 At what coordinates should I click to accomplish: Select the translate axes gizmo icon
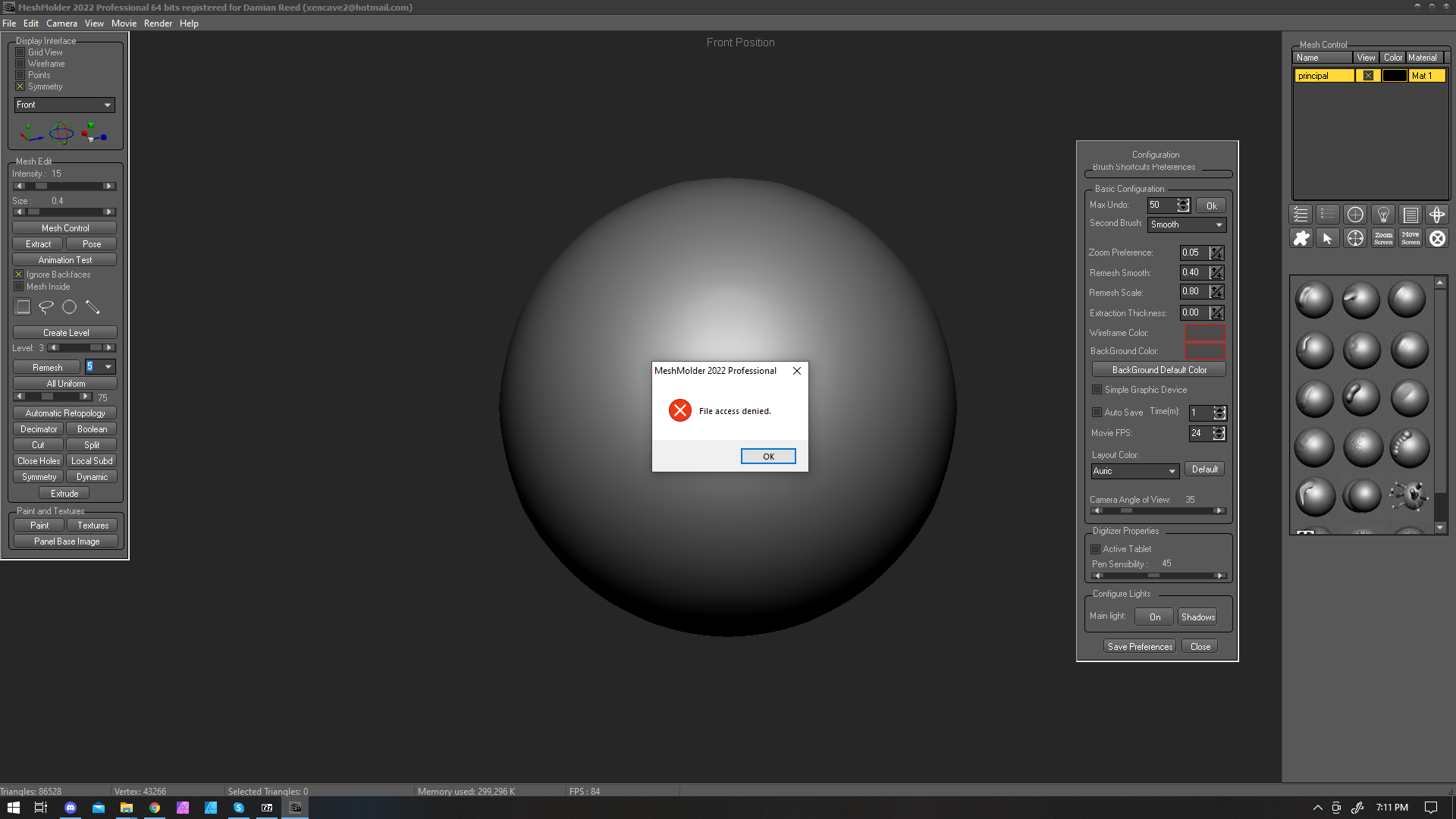31,133
